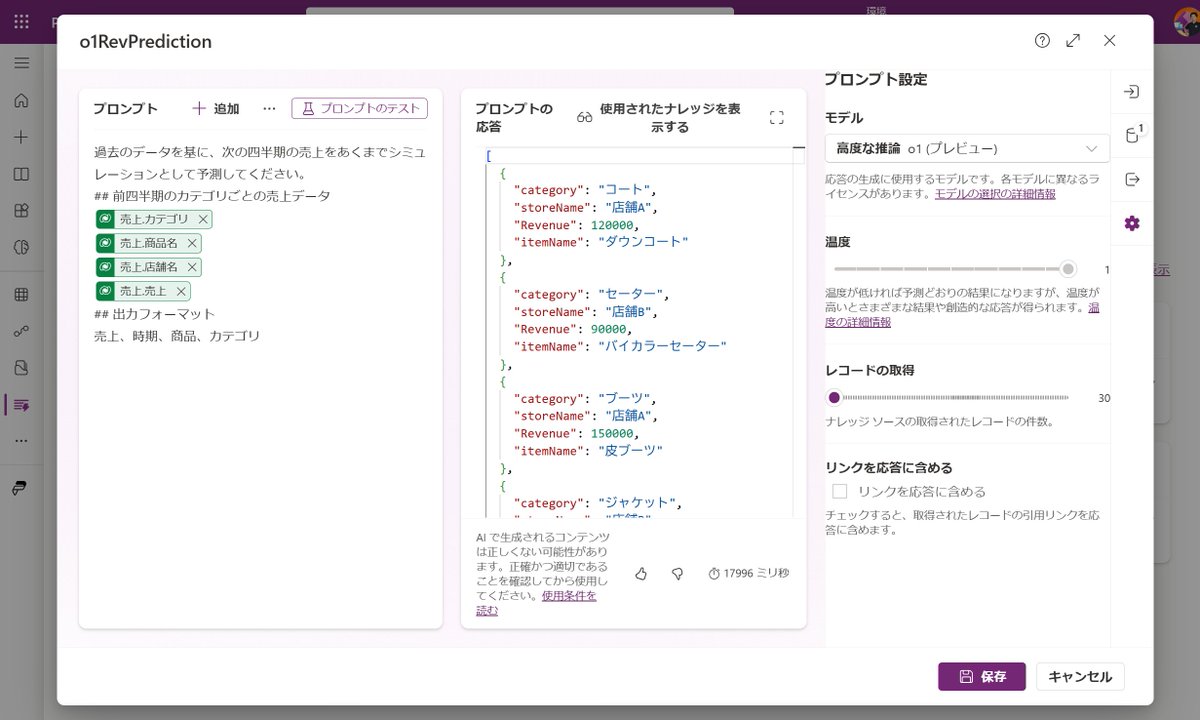Expand the response panel to fullscreen
This screenshot has height=720, width=1200.
(x=776, y=116)
